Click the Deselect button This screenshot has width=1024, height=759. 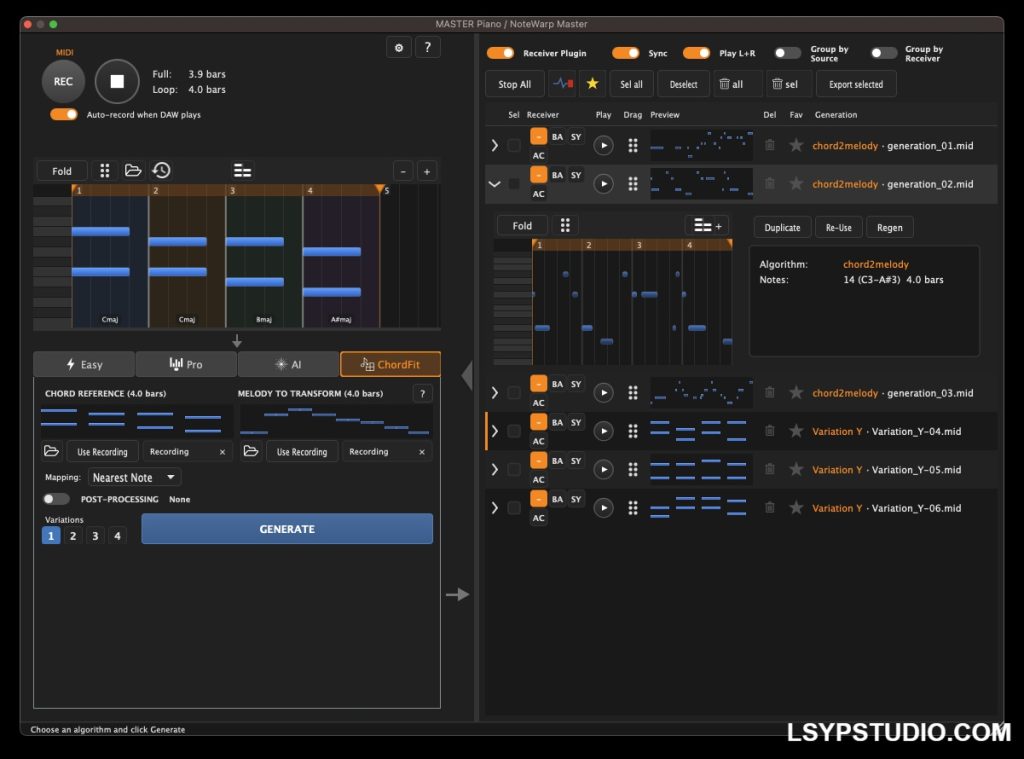(x=683, y=84)
